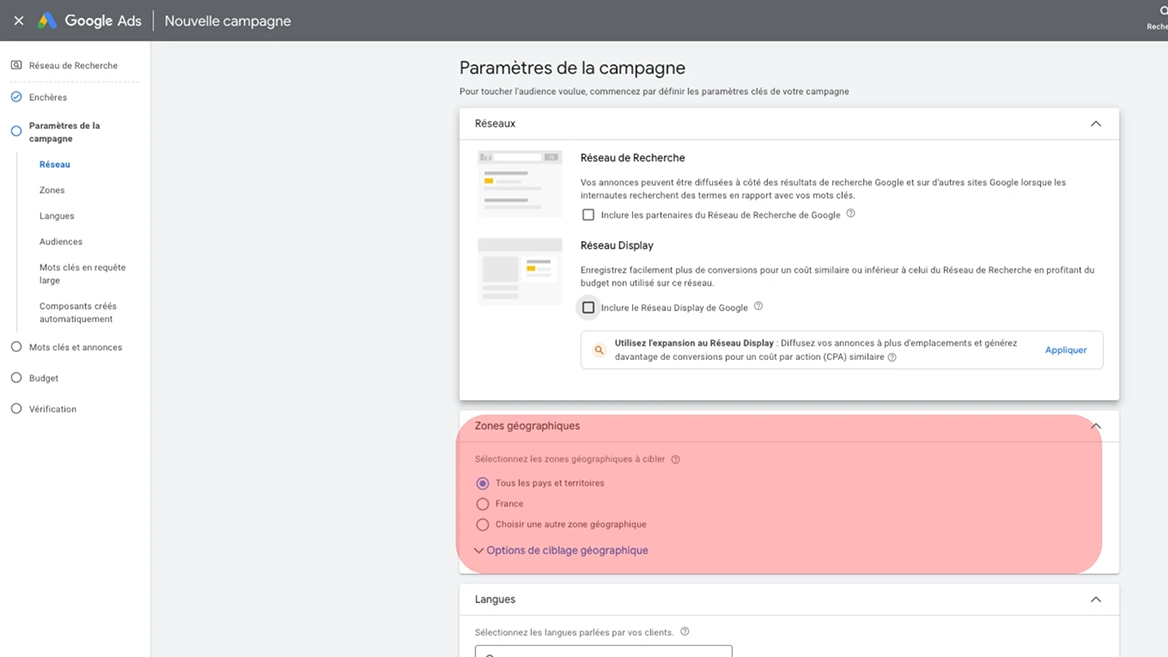Image resolution: width=1168 pixels, height=657 pixels.
Task: Jump to Composants créés automatiquement
Action: point(77,312)
